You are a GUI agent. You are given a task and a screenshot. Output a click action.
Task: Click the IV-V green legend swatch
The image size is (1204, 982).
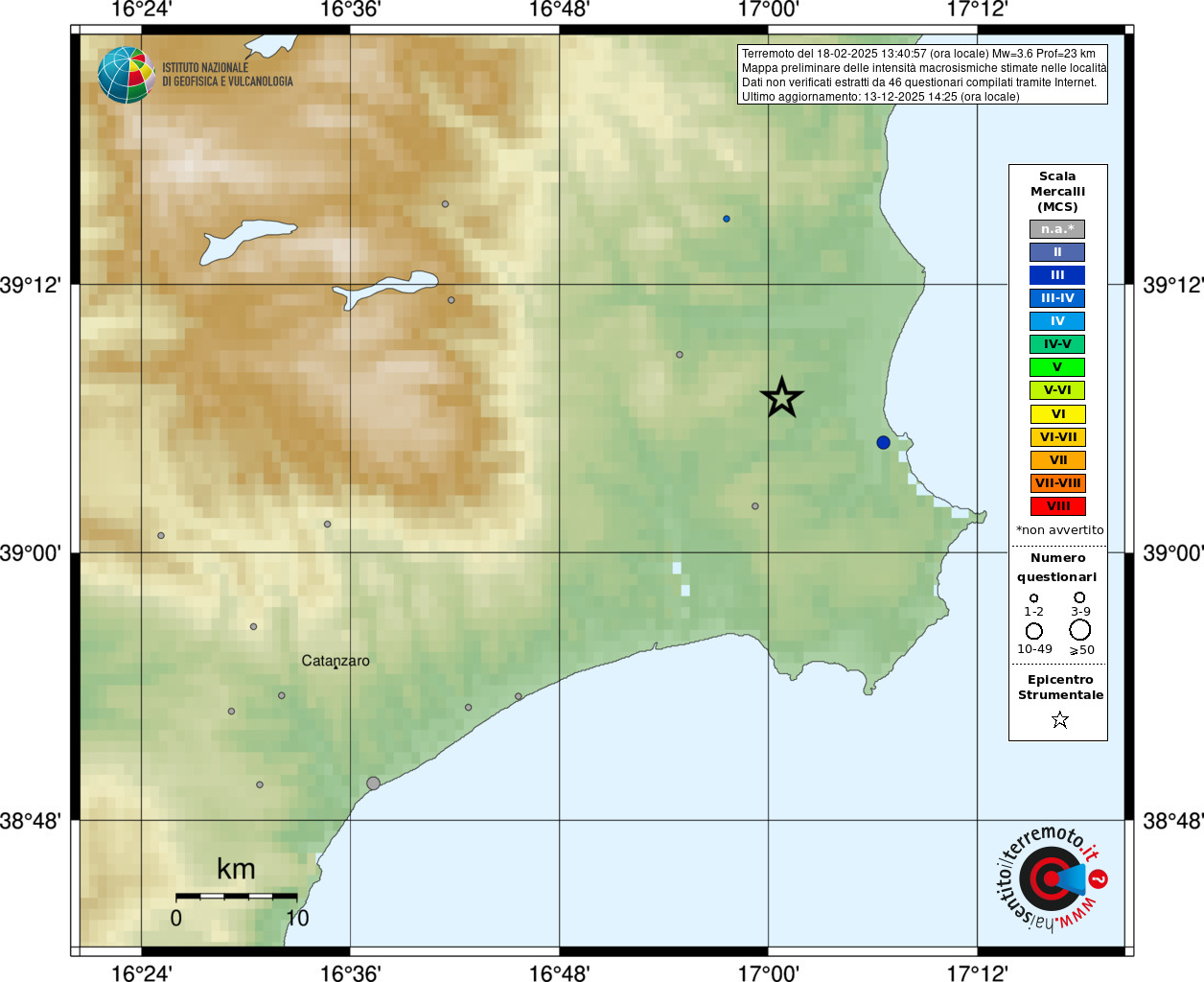[1057, 344]
